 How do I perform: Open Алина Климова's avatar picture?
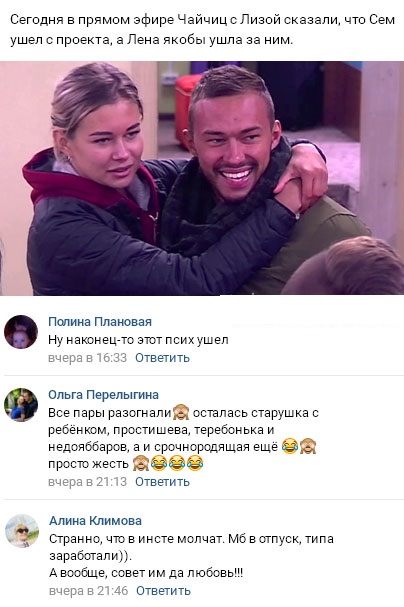[x=22, y=531]
